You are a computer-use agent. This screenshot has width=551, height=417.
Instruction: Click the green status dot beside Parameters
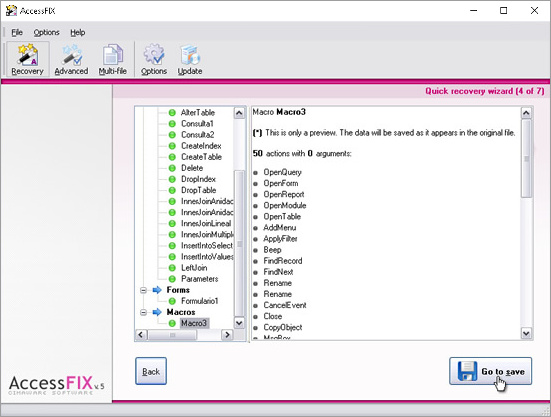[172, 279]
